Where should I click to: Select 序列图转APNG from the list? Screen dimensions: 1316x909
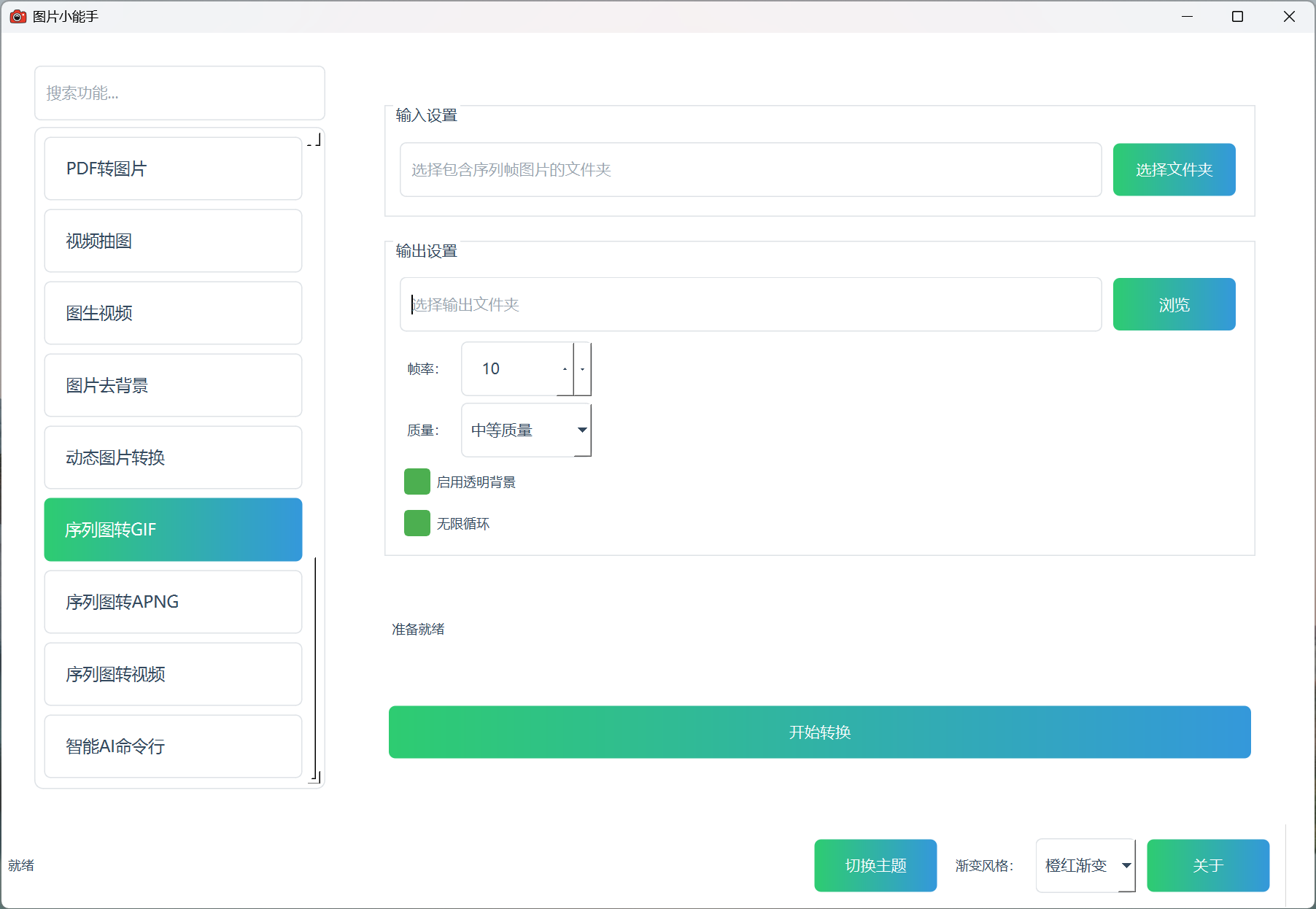173,602
